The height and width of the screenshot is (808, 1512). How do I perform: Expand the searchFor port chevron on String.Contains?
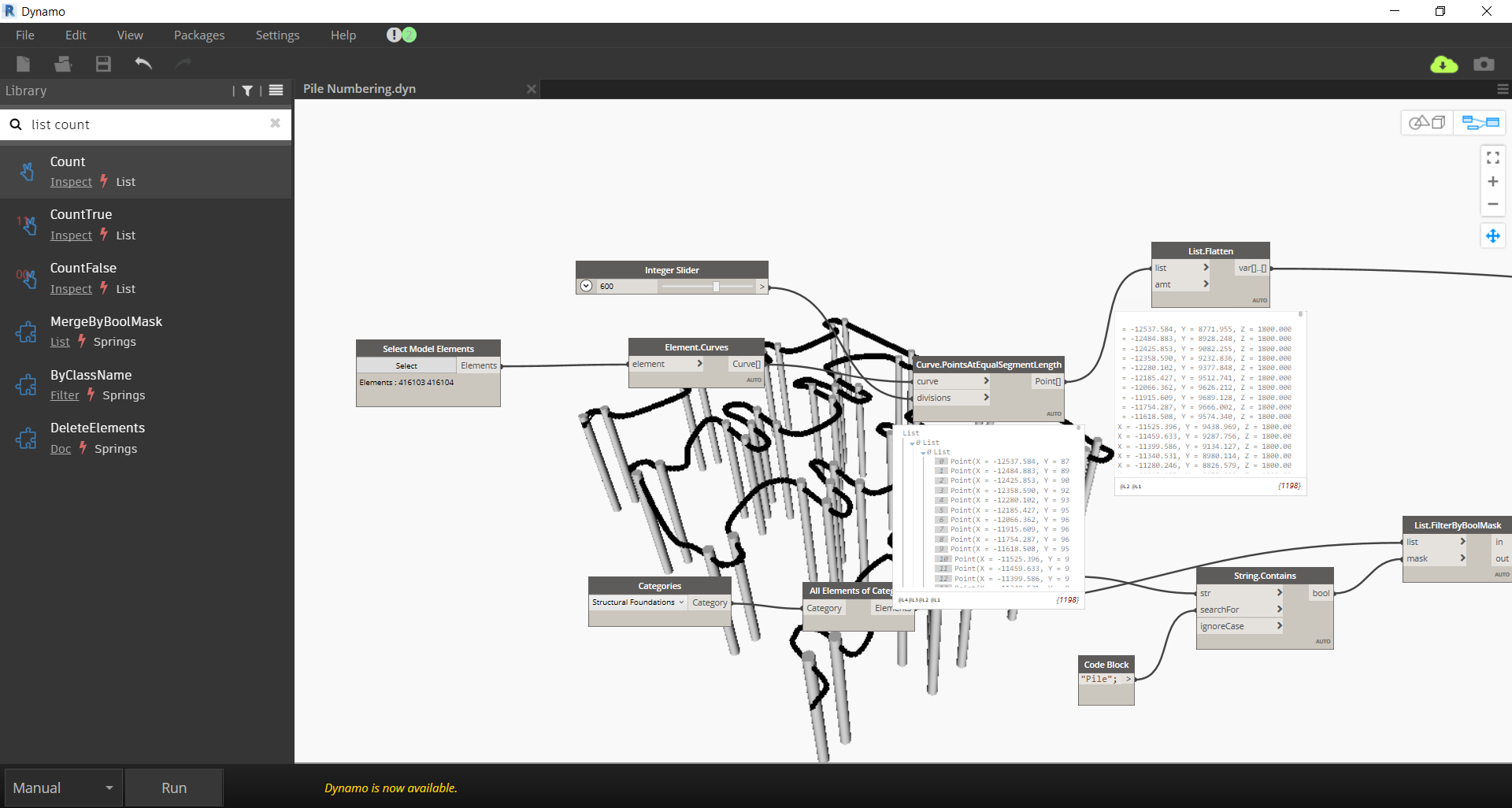[1279, 610]
